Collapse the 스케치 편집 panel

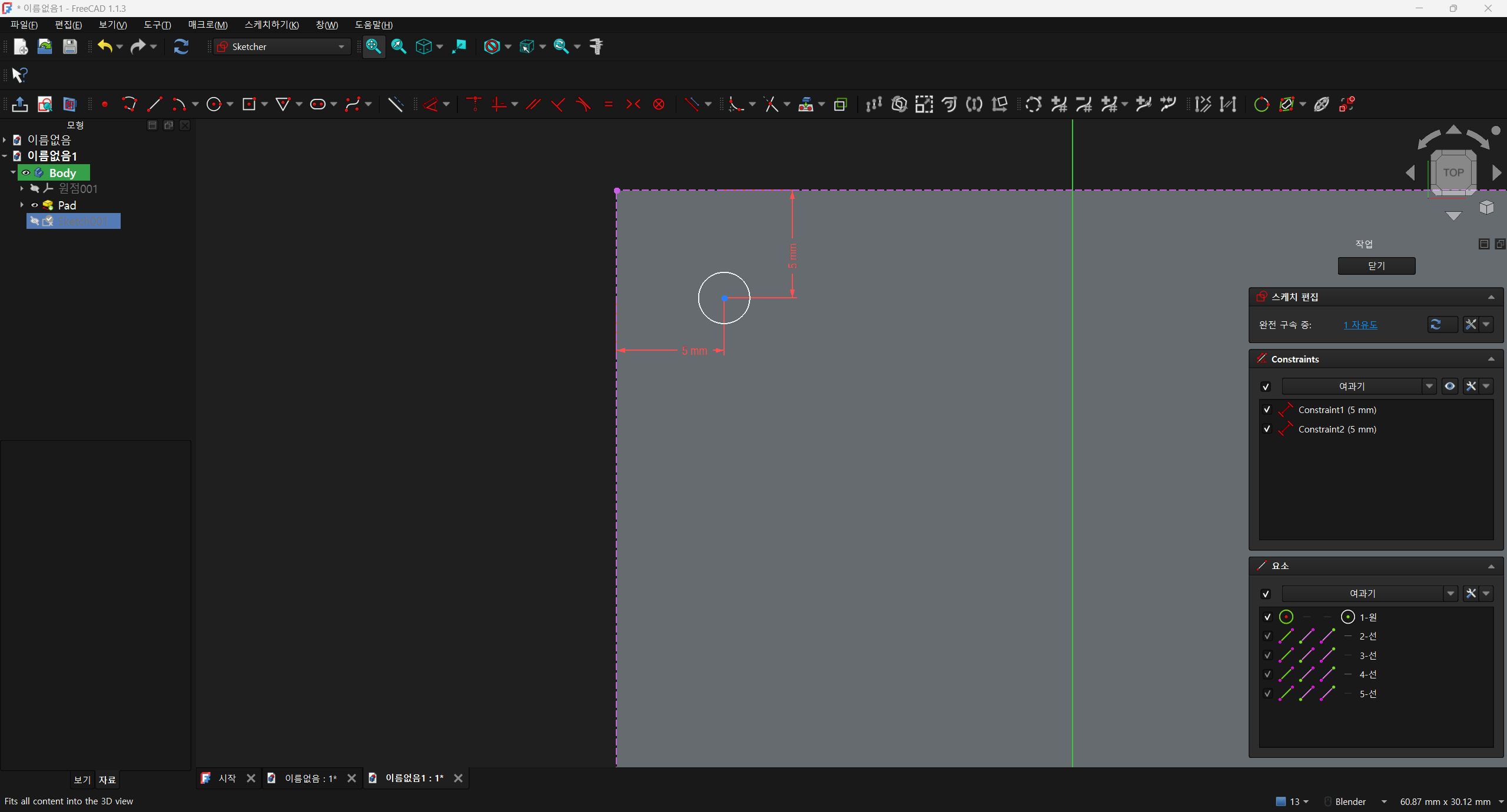tap(1491, 297)
